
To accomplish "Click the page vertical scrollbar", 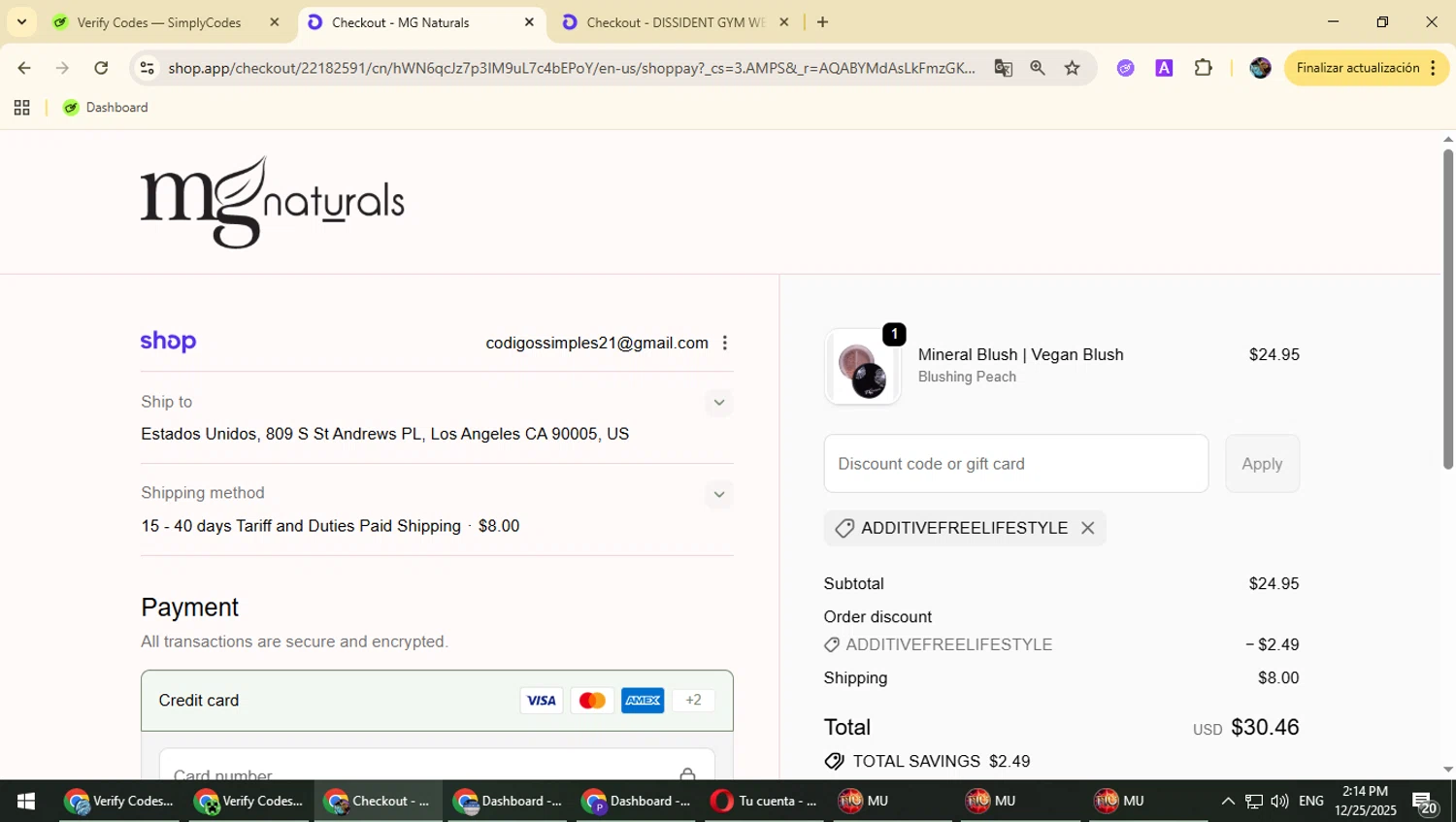I will point(1447,311).
